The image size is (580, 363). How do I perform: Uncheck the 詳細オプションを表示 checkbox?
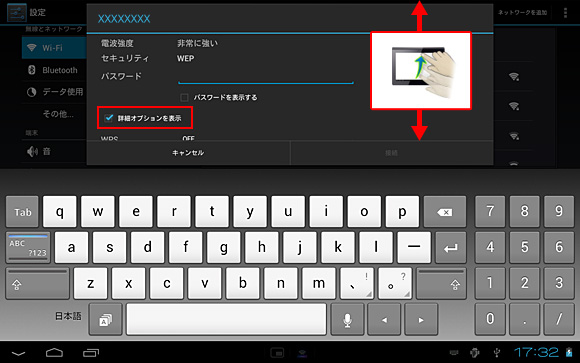pos(109,118)
